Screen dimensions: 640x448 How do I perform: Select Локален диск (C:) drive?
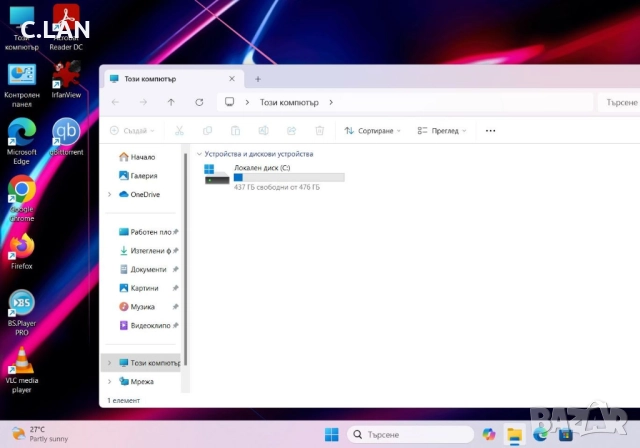[x=270, y=175]
